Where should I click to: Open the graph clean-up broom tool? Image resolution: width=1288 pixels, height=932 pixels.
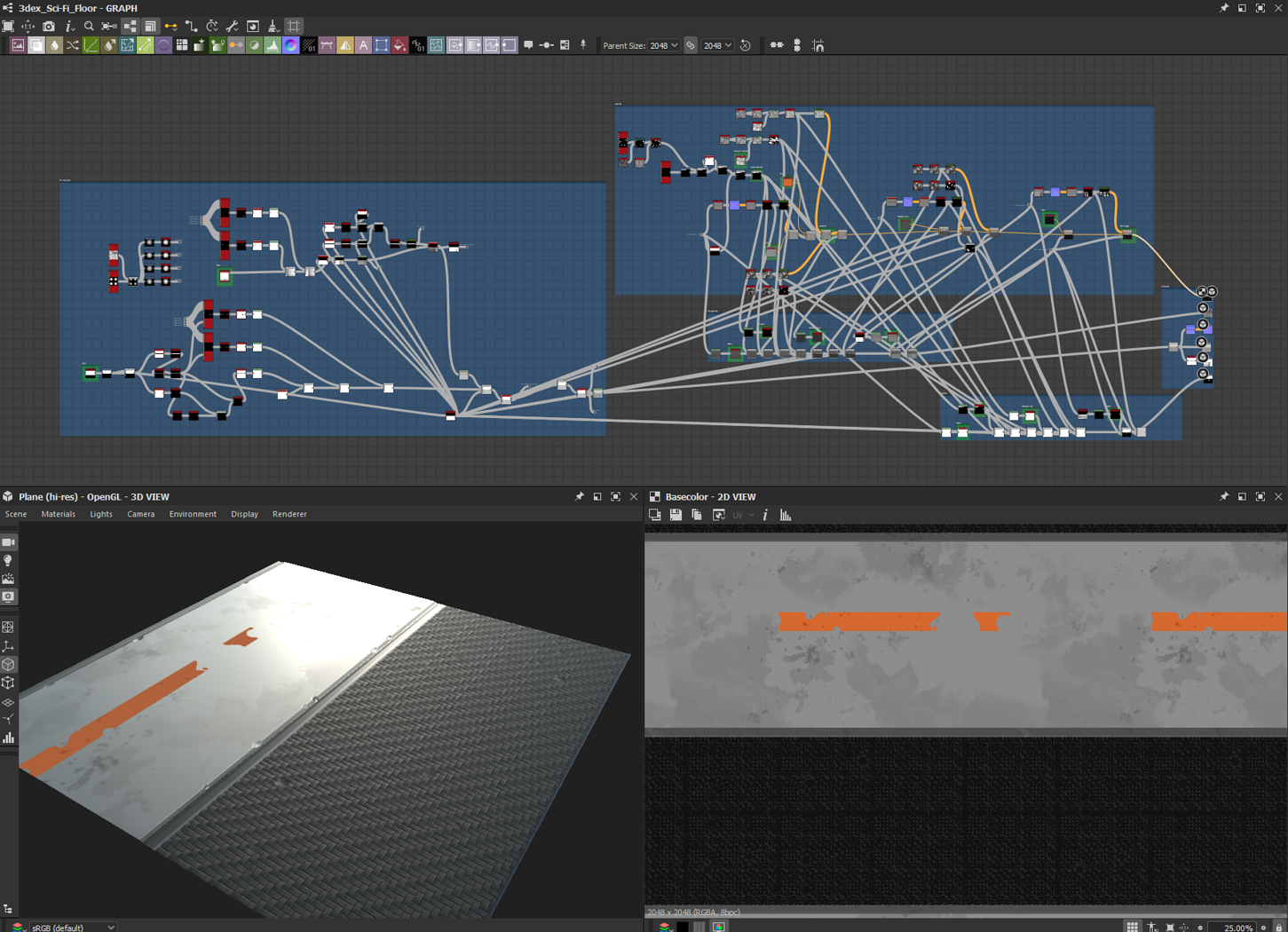[273, 27]
